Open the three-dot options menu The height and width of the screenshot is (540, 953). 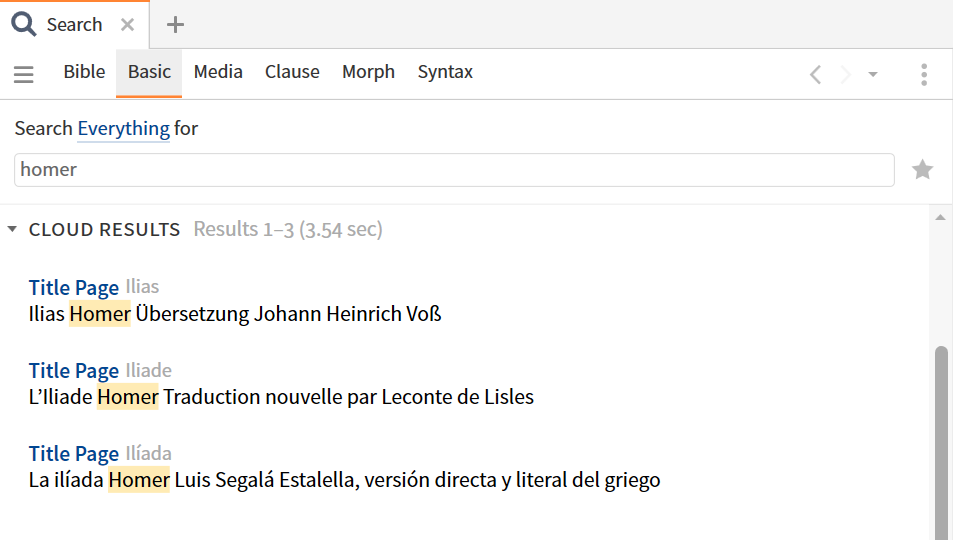924,75
